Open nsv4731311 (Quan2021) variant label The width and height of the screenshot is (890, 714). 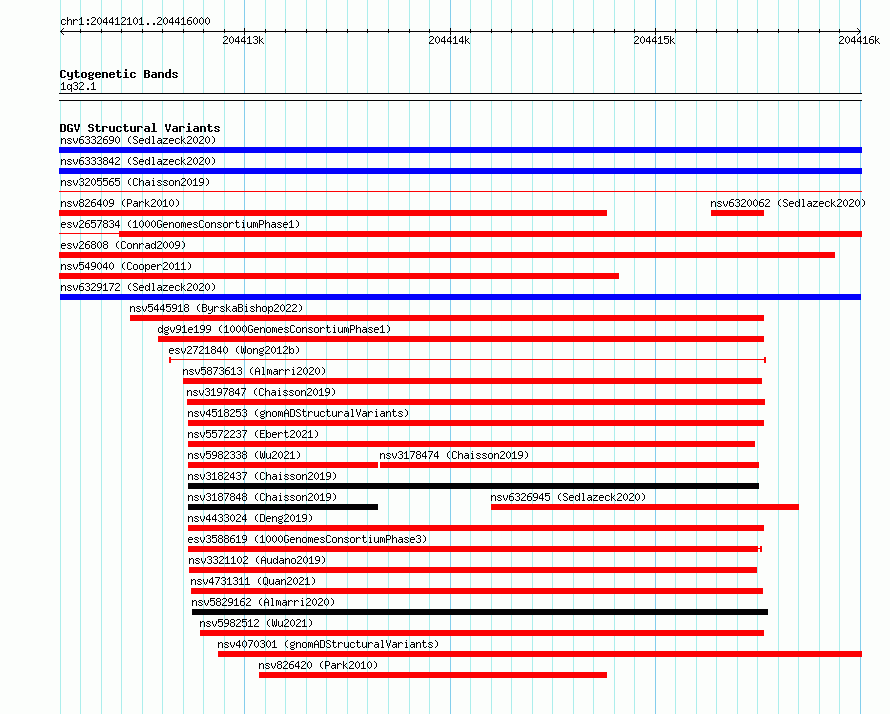pos(253,581)
